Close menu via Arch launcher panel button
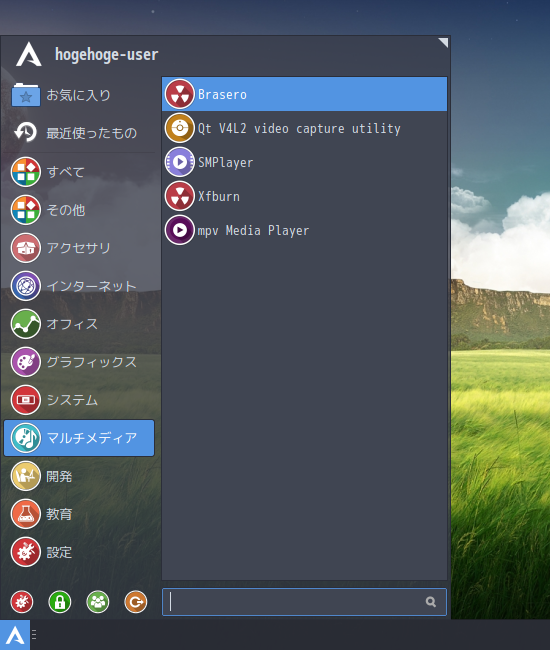 pyautogui.click(x=15, y=635)
